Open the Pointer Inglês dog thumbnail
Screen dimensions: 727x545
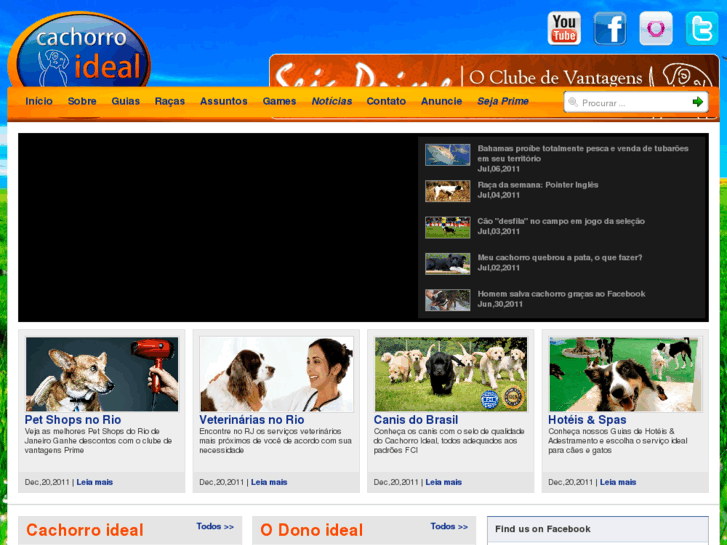[447, 191]
